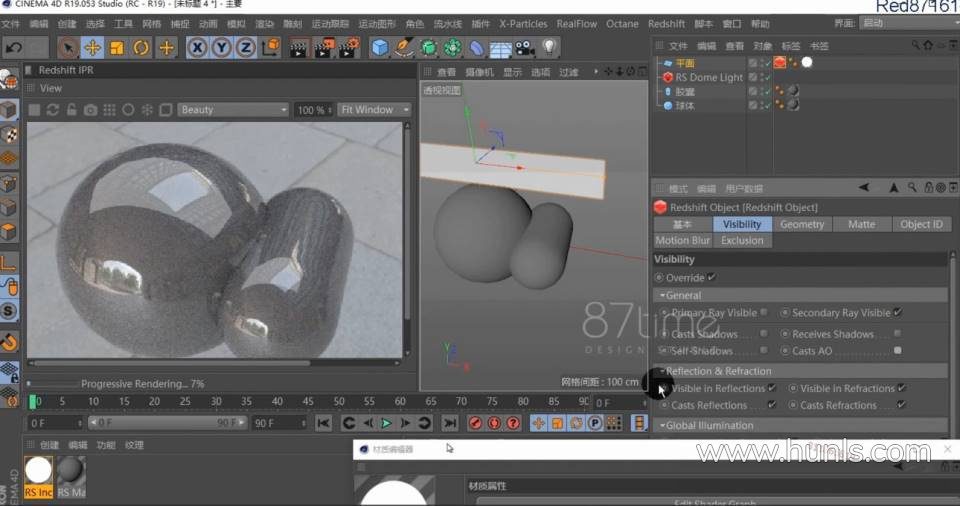Screen dimensions: 960x506
Task: Collapse the General section
Action: coord(662,295)
